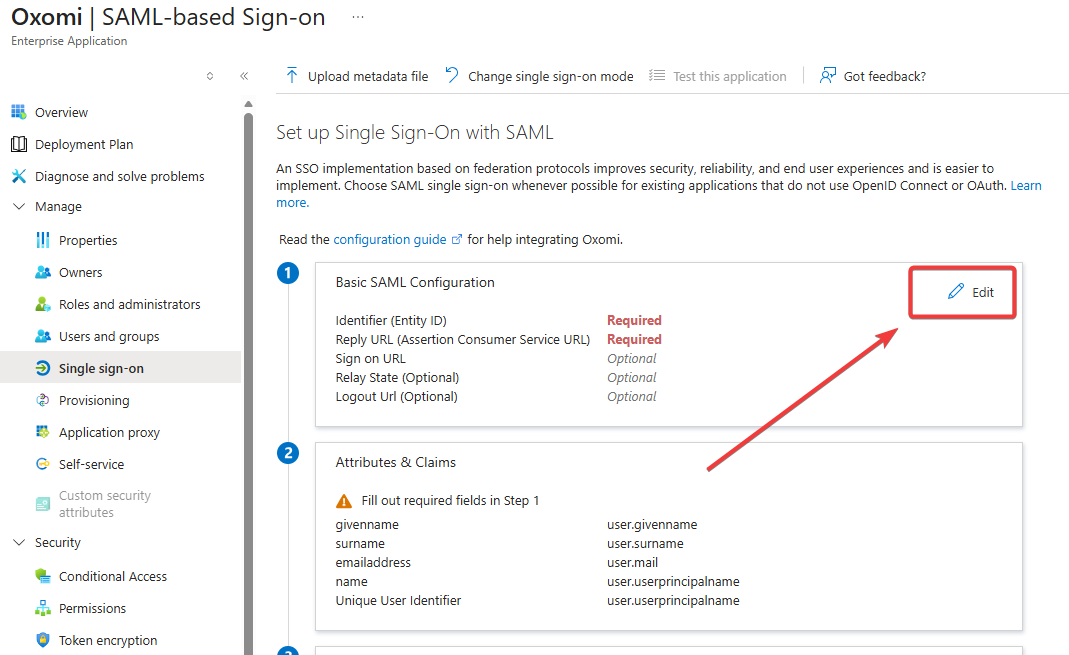Image resolution: width=1069 pixels, height=655 pixels.
Task: Click the sidebar vertical scrollbar
Action: point(248,380)
